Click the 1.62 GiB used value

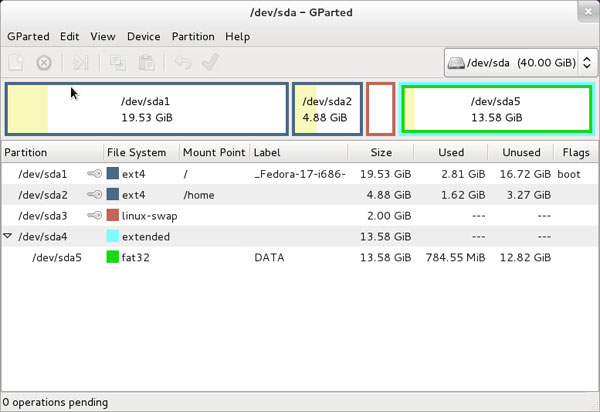(x=463, y=195)
